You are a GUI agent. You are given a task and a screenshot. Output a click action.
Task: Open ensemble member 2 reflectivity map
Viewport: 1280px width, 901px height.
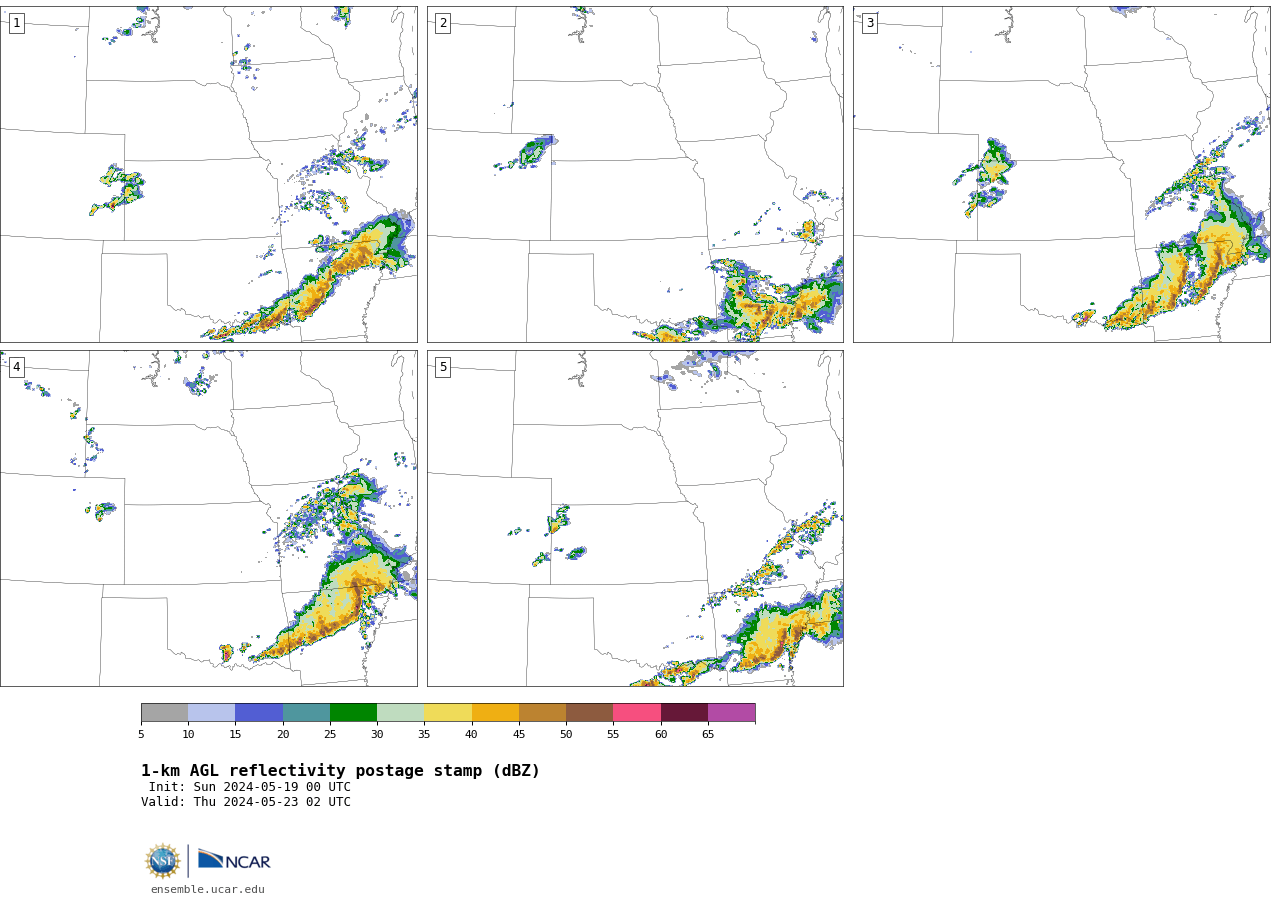pyautogui.click(x=635, y=175)
